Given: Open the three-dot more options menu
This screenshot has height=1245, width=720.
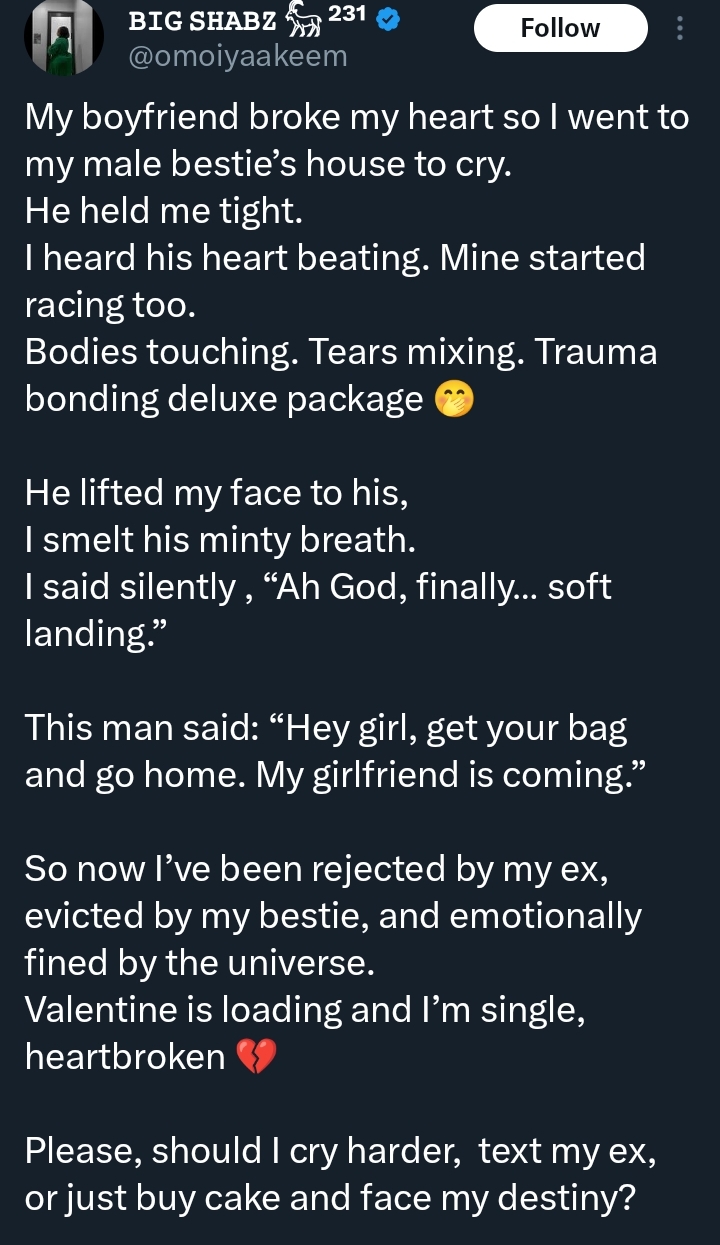Looking at the screenshot, I should click(x=680, y=28).
